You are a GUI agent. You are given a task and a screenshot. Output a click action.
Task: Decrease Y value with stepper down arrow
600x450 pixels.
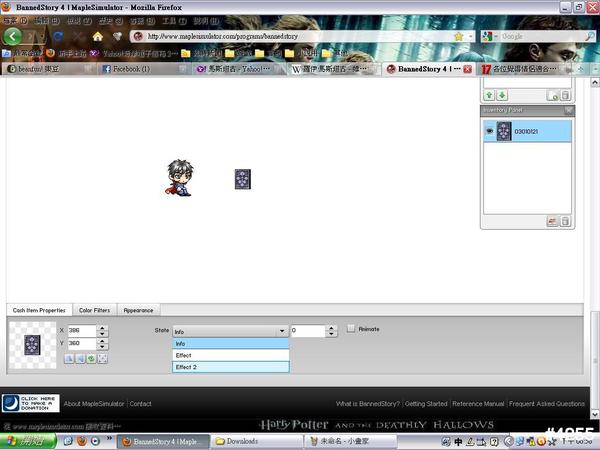tap(102, 346)
